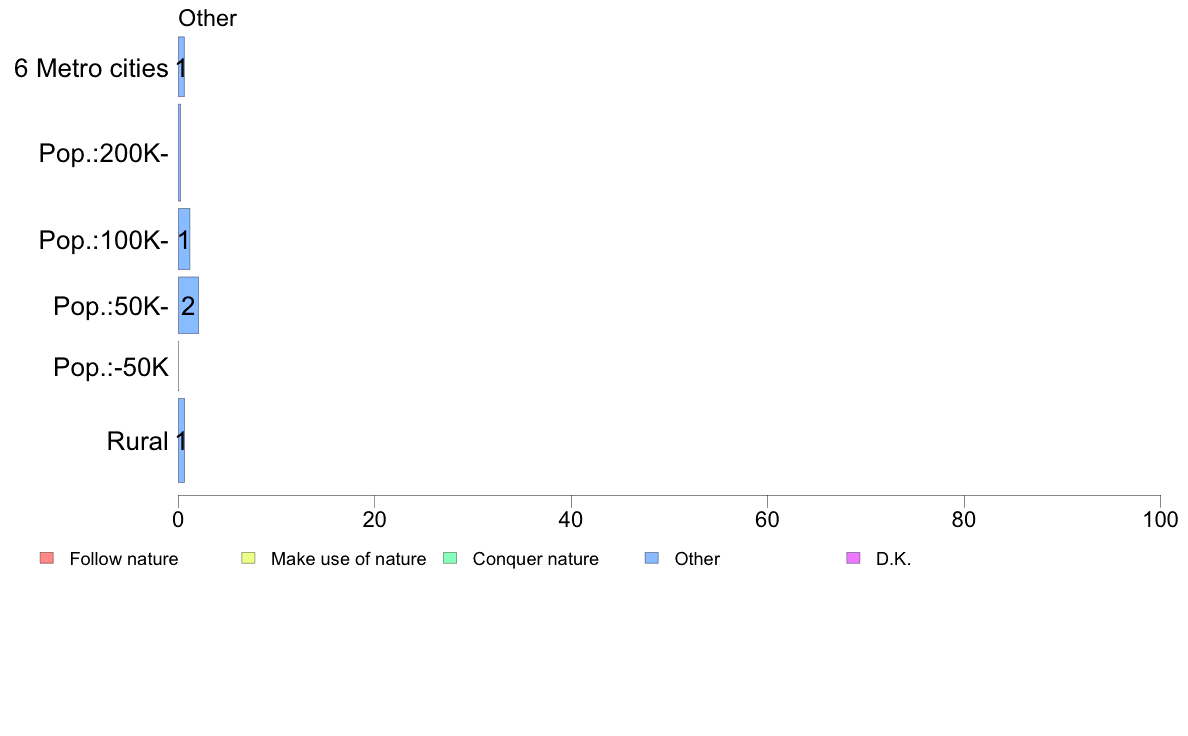Click the Follow nature red legend swatch
Screen dimensions: 1188x736
coord(46,559)
